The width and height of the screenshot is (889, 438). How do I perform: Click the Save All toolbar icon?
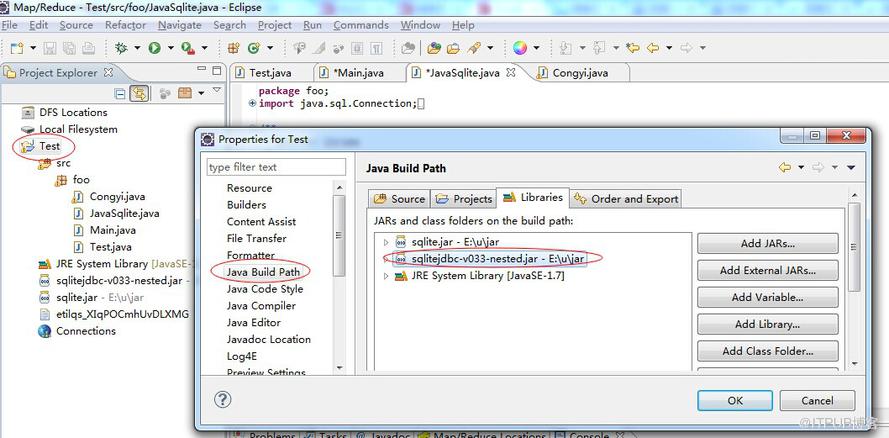[x=69, y=48]
